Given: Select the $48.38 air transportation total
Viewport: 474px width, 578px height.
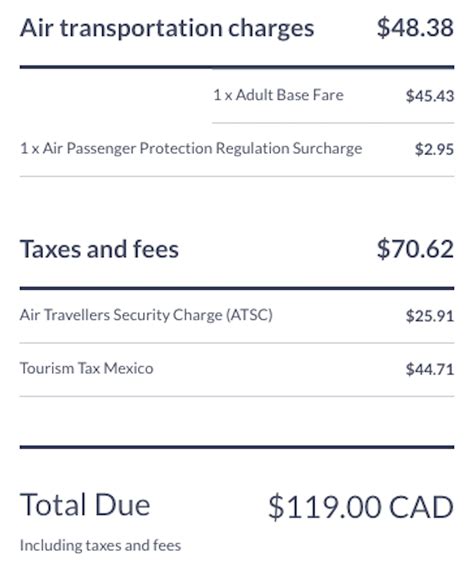Looking at the screenshot, I should pyautogui.click(x=415, y=28).
